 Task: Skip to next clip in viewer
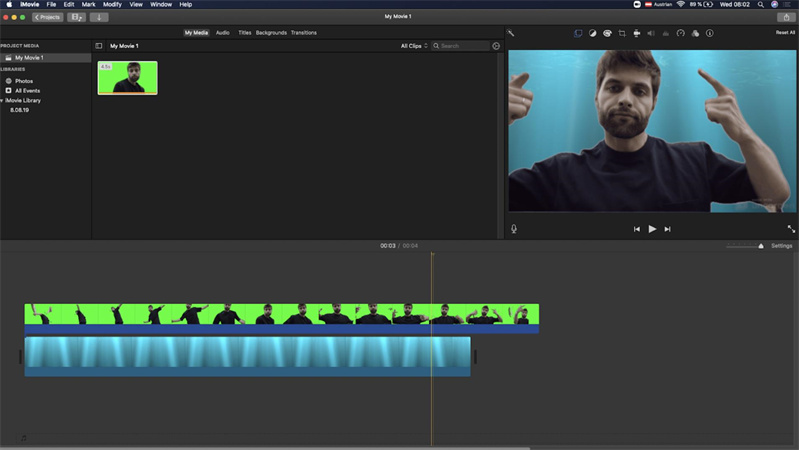(x=668, y=229)
